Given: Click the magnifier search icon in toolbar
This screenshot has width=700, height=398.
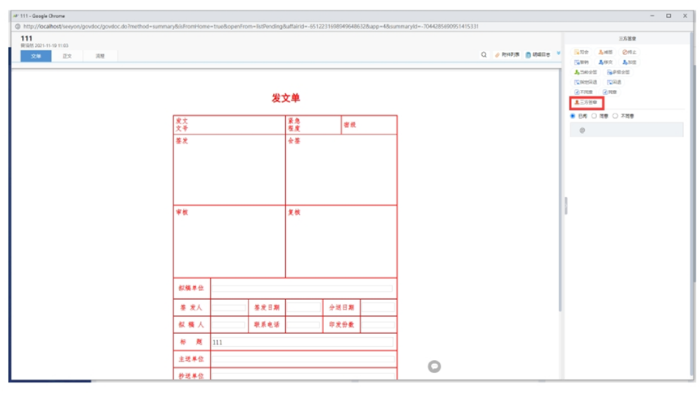Looking at the screenshot, I should click(483, 54).
